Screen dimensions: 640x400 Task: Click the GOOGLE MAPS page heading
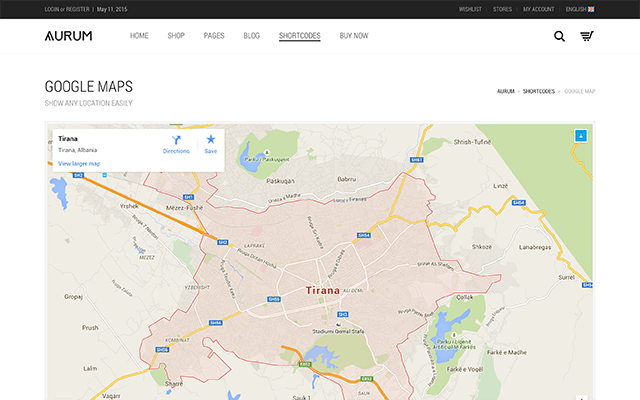(x=89, y=87)
